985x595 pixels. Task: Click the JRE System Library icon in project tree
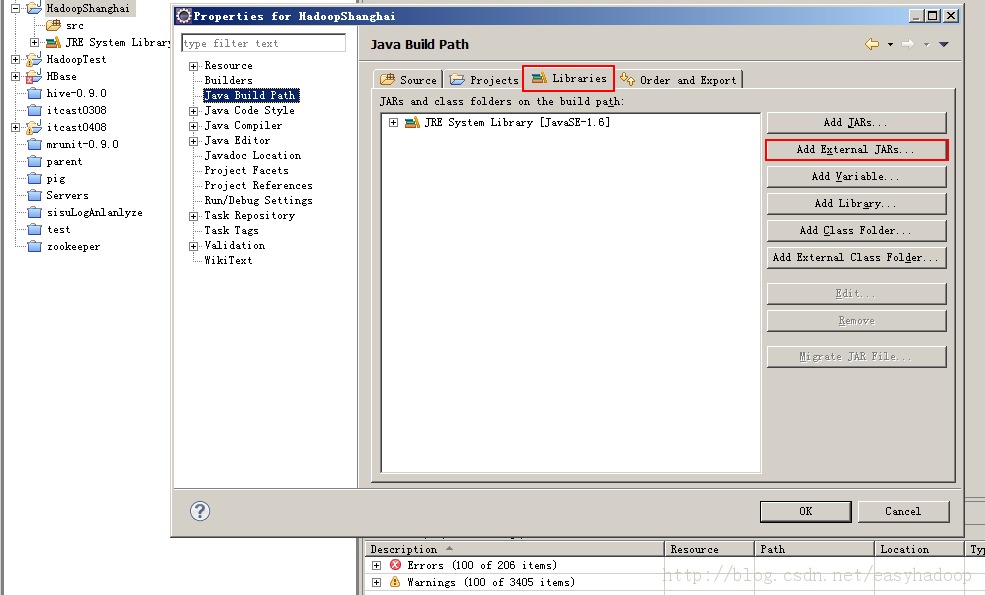pos(53,42)
